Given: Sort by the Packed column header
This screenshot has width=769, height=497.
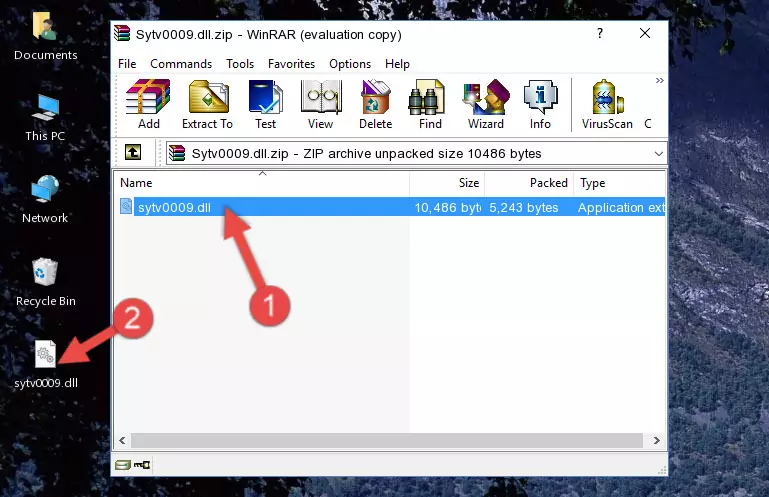Looking at the screenshot, I should [x=529, y=183].
